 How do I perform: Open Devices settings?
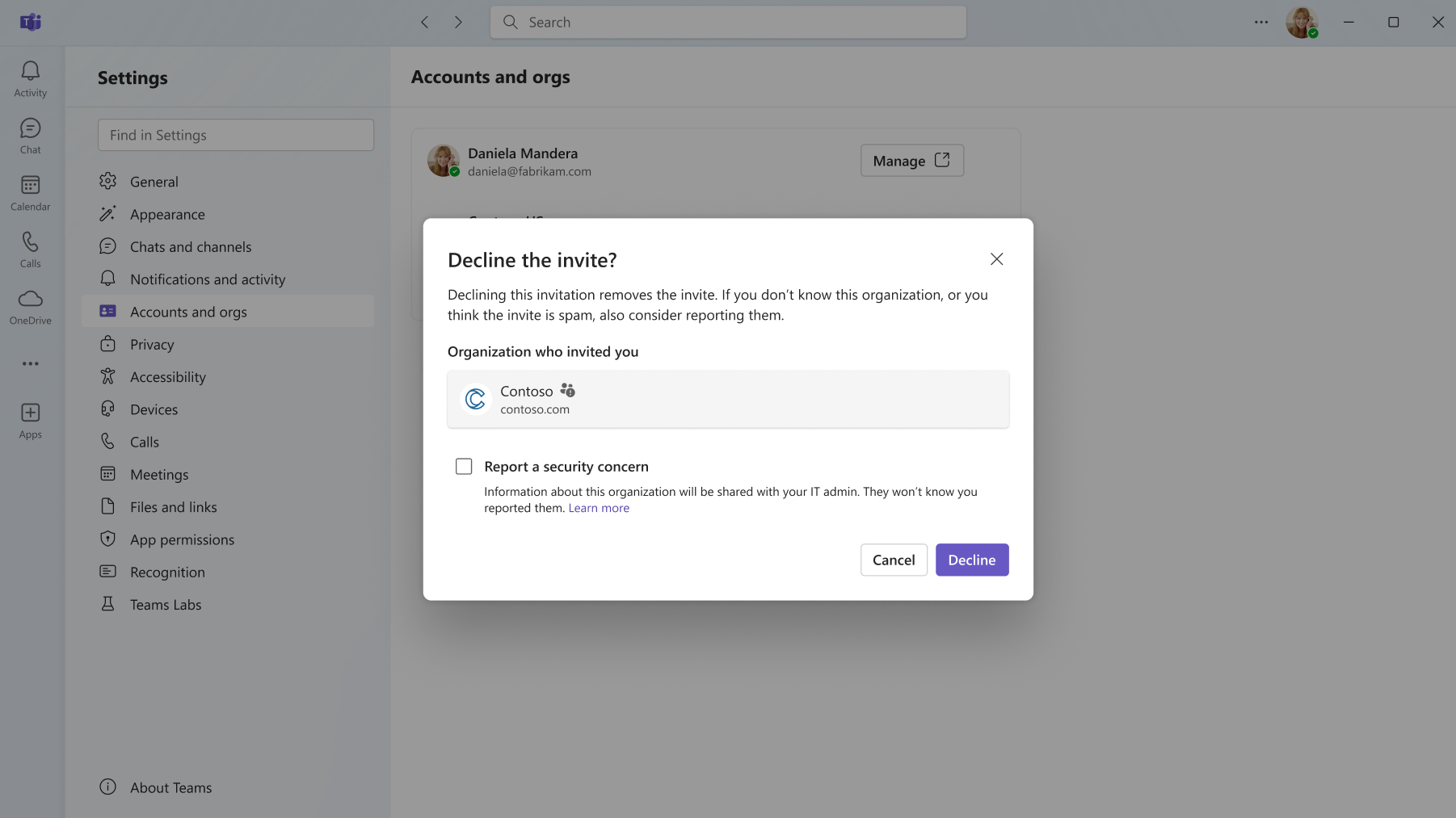(x=228, y=409)
